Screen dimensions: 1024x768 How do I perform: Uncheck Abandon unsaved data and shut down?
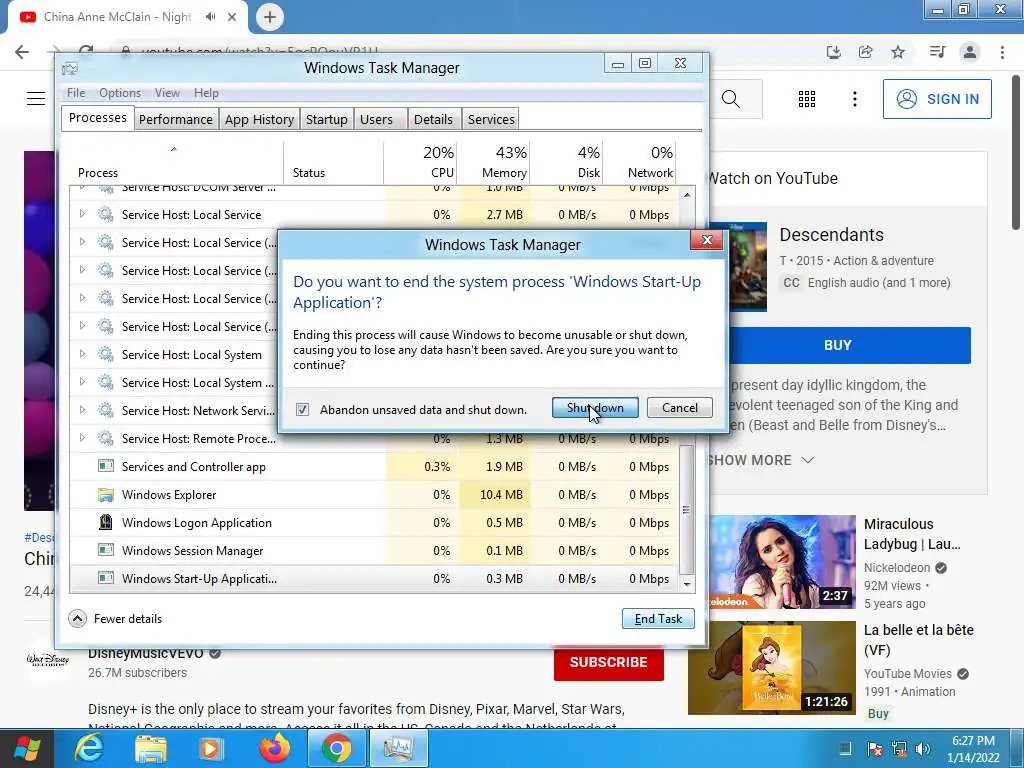coord(302,409)
